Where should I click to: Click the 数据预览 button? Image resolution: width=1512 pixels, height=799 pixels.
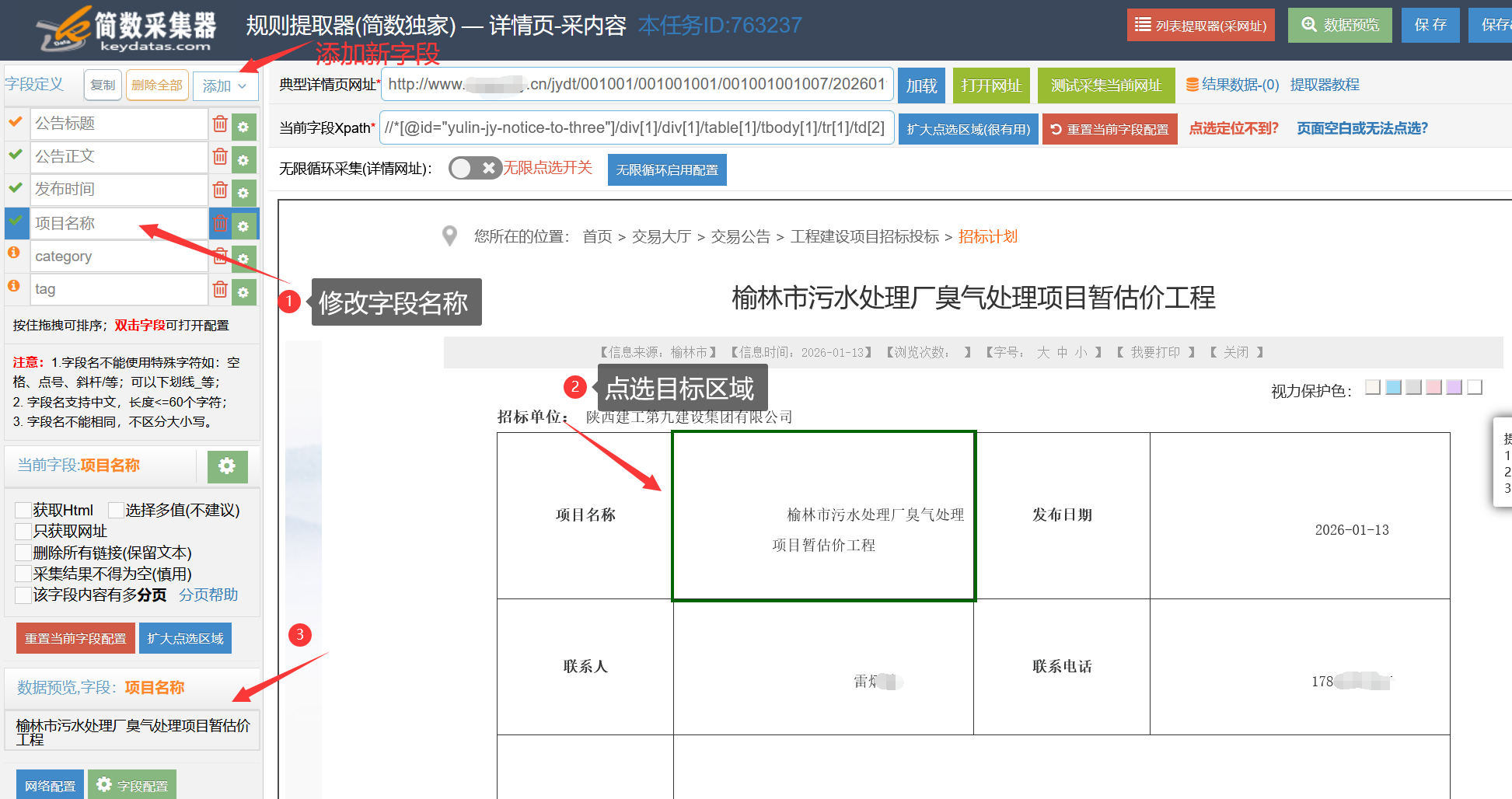tap(1339, 26)
